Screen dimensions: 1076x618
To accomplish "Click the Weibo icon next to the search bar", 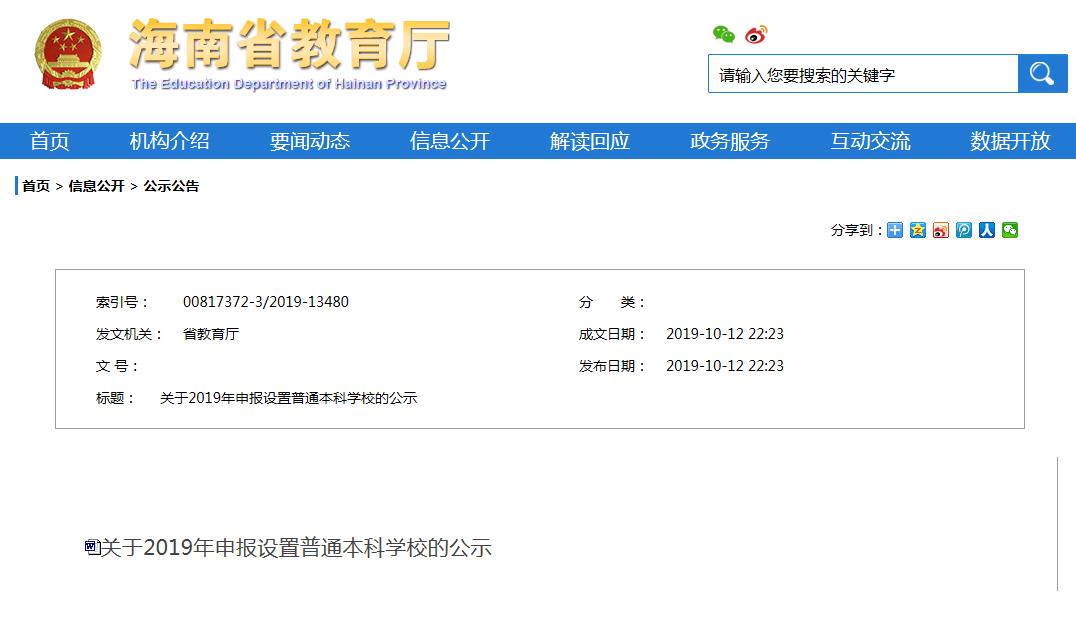I will click(x=756, y=34).
